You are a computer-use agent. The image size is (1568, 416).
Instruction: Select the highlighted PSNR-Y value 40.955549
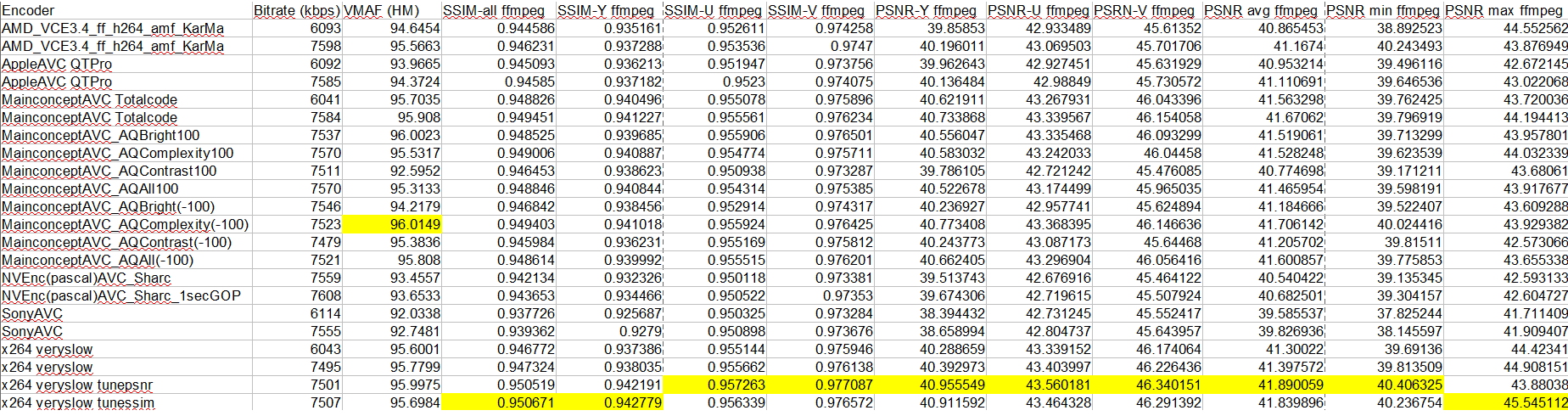[930, 385]
